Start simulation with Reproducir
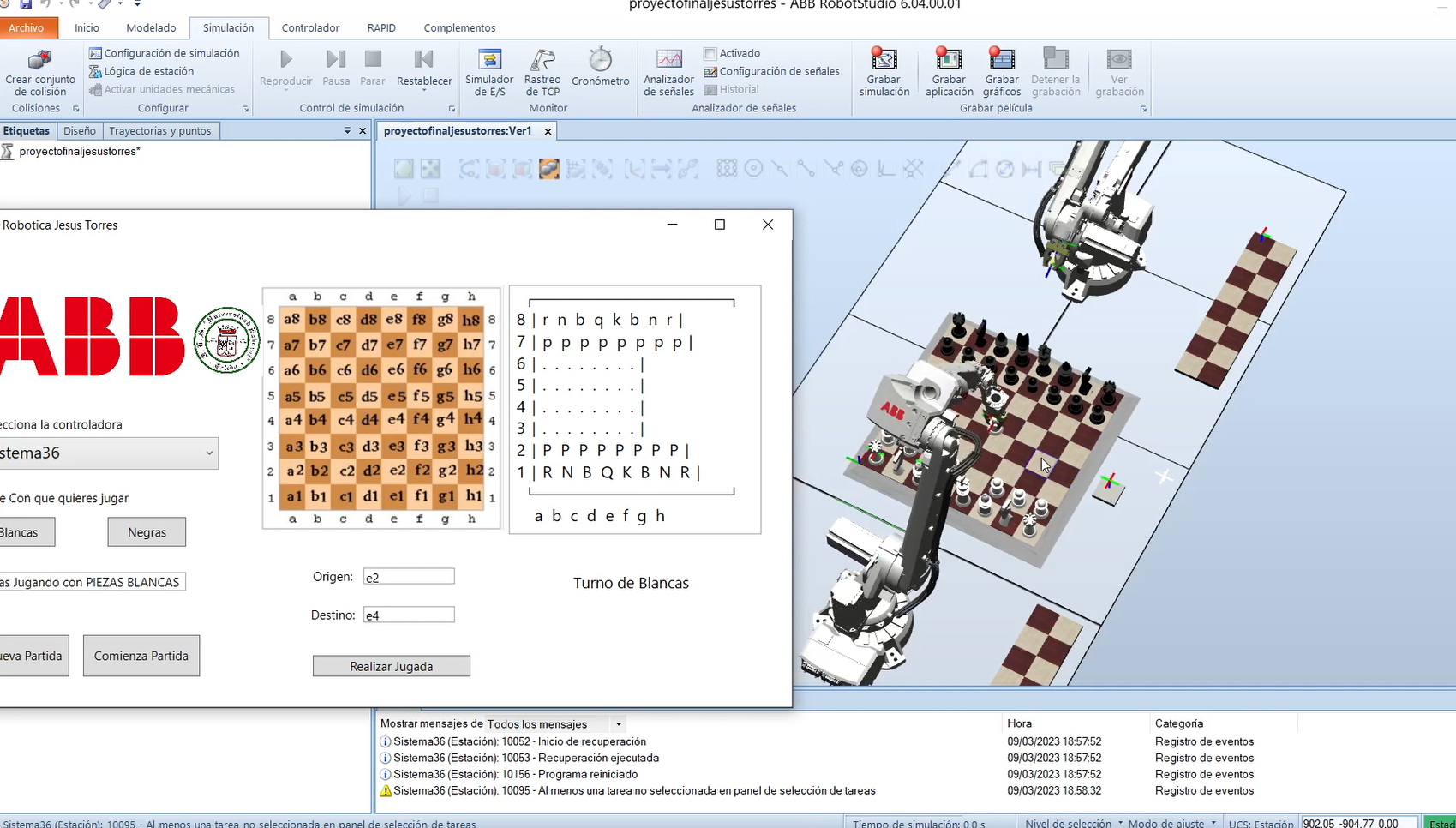This screenshot has height=828, width=1456. click(286, 68)
